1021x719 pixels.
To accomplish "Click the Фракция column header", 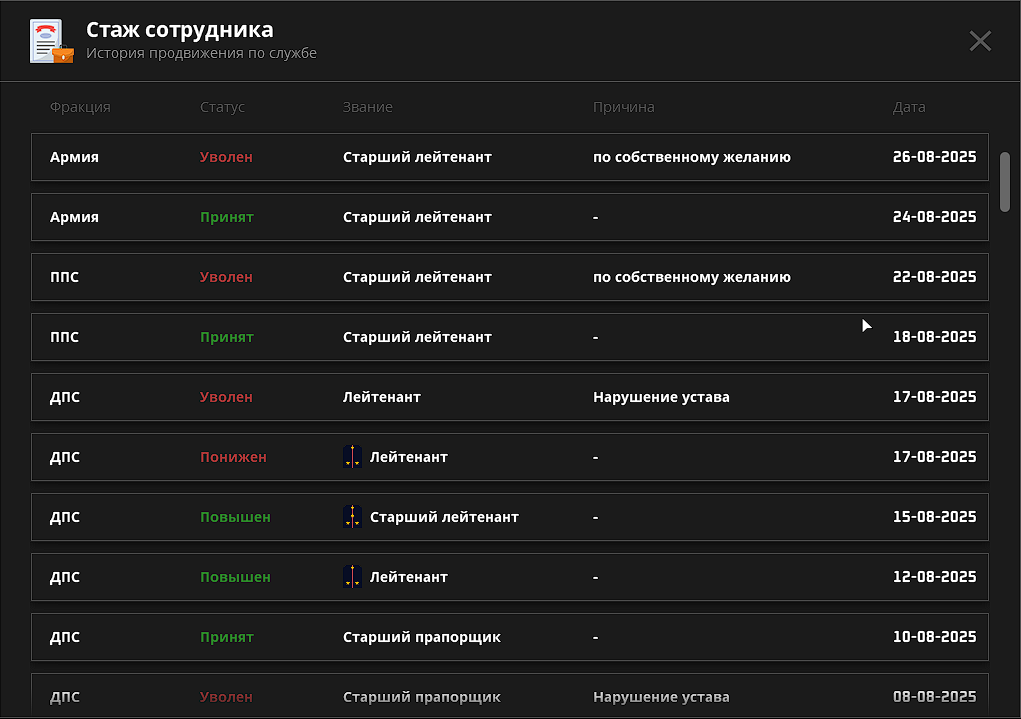I will [80, 107].
